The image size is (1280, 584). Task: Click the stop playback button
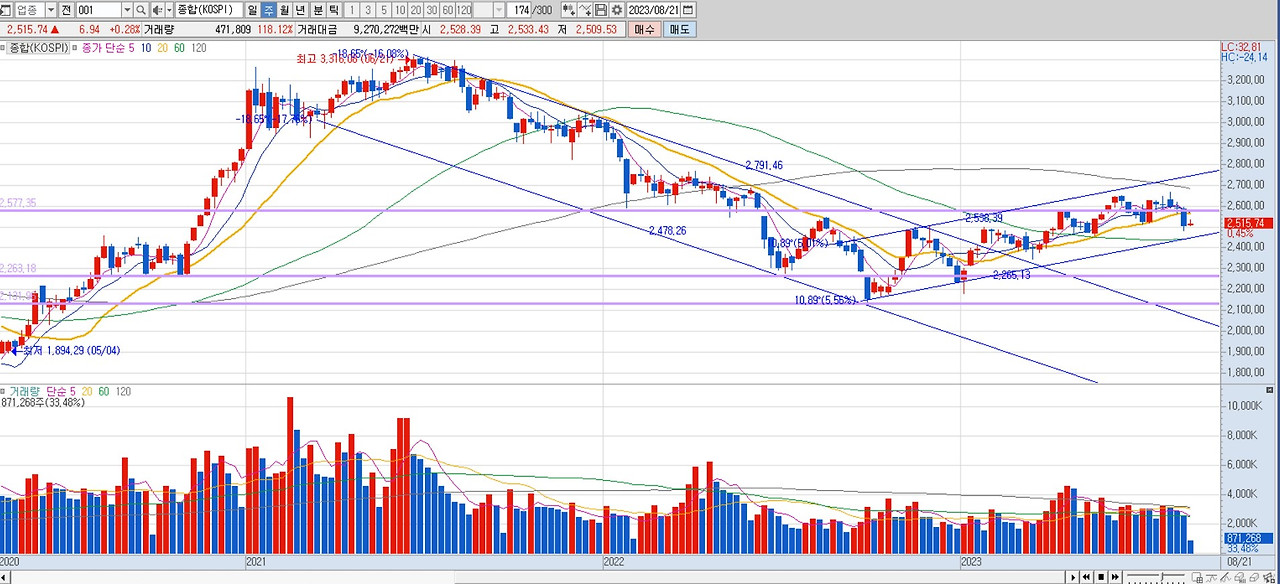point(1101,577)
